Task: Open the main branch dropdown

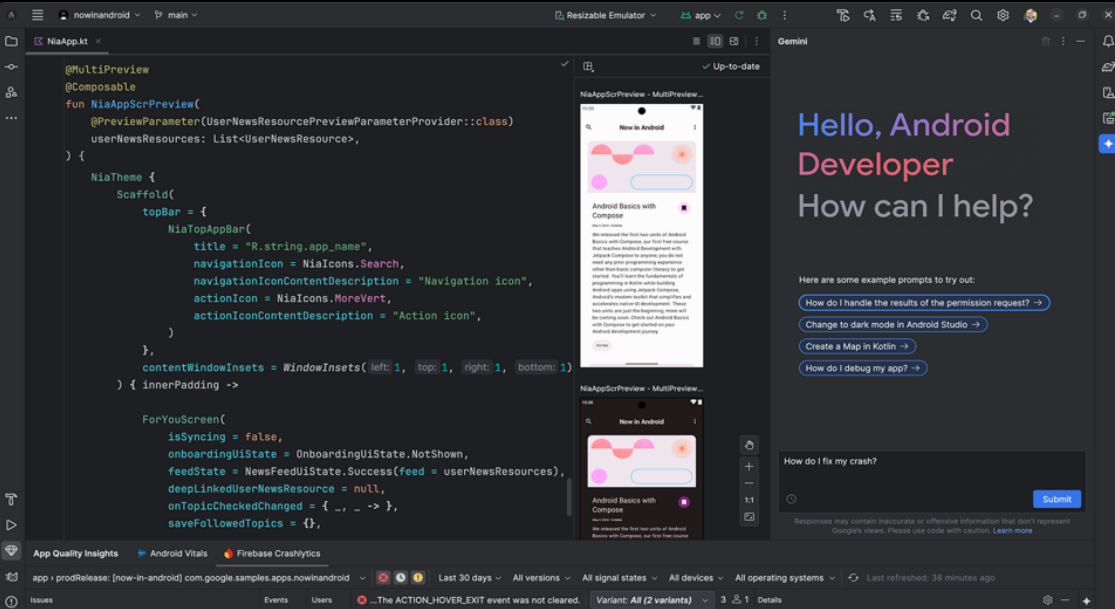Action: pos(176,15)
